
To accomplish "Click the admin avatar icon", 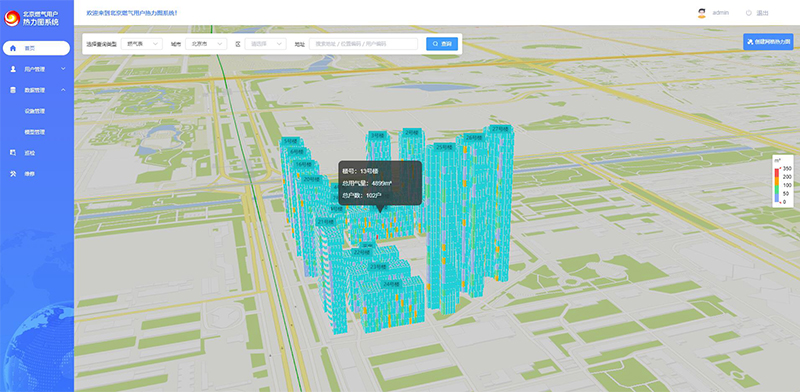I will 702,13.
